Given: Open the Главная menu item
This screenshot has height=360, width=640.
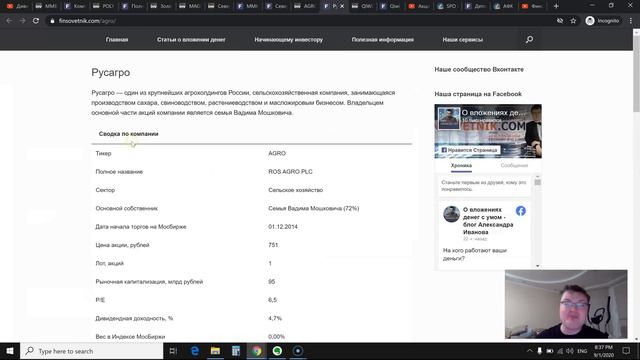Looking at the screenshot, I should [x=117, y=40].
